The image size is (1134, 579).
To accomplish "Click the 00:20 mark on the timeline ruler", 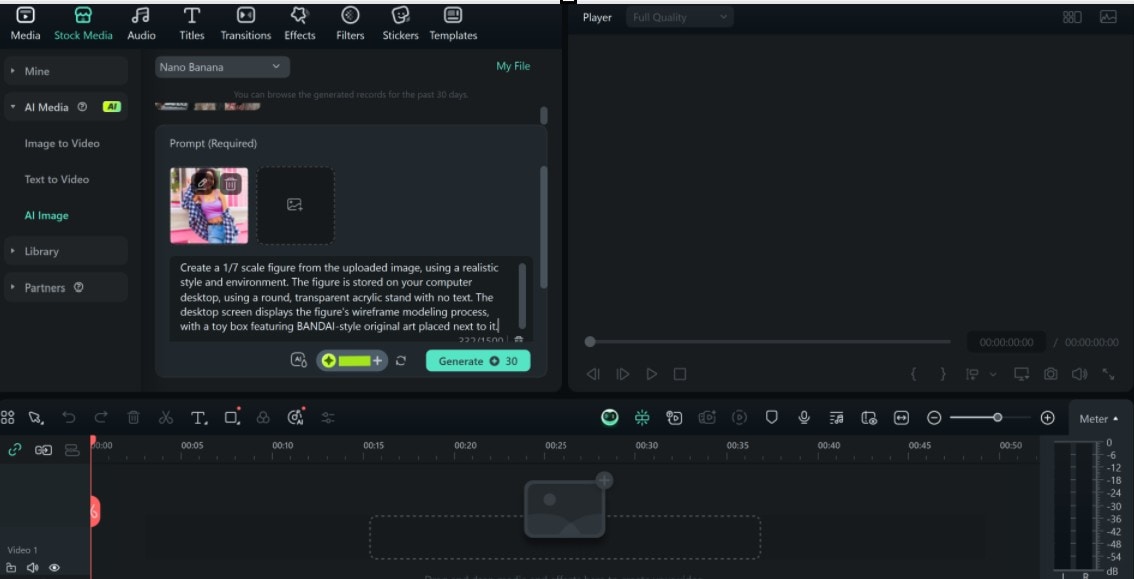I will click(x=465, y=445).
